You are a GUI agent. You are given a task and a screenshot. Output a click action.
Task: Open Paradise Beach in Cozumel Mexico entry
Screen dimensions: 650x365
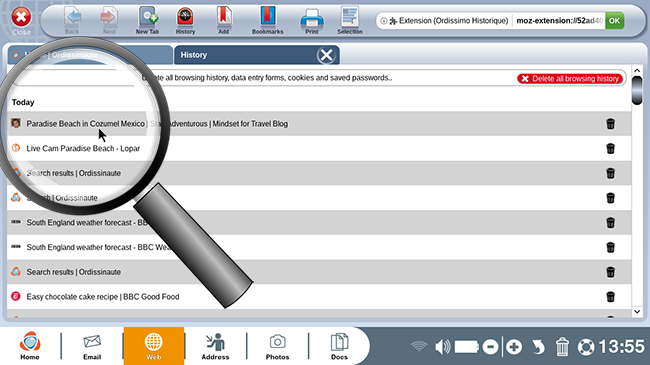tap(319, 124)
